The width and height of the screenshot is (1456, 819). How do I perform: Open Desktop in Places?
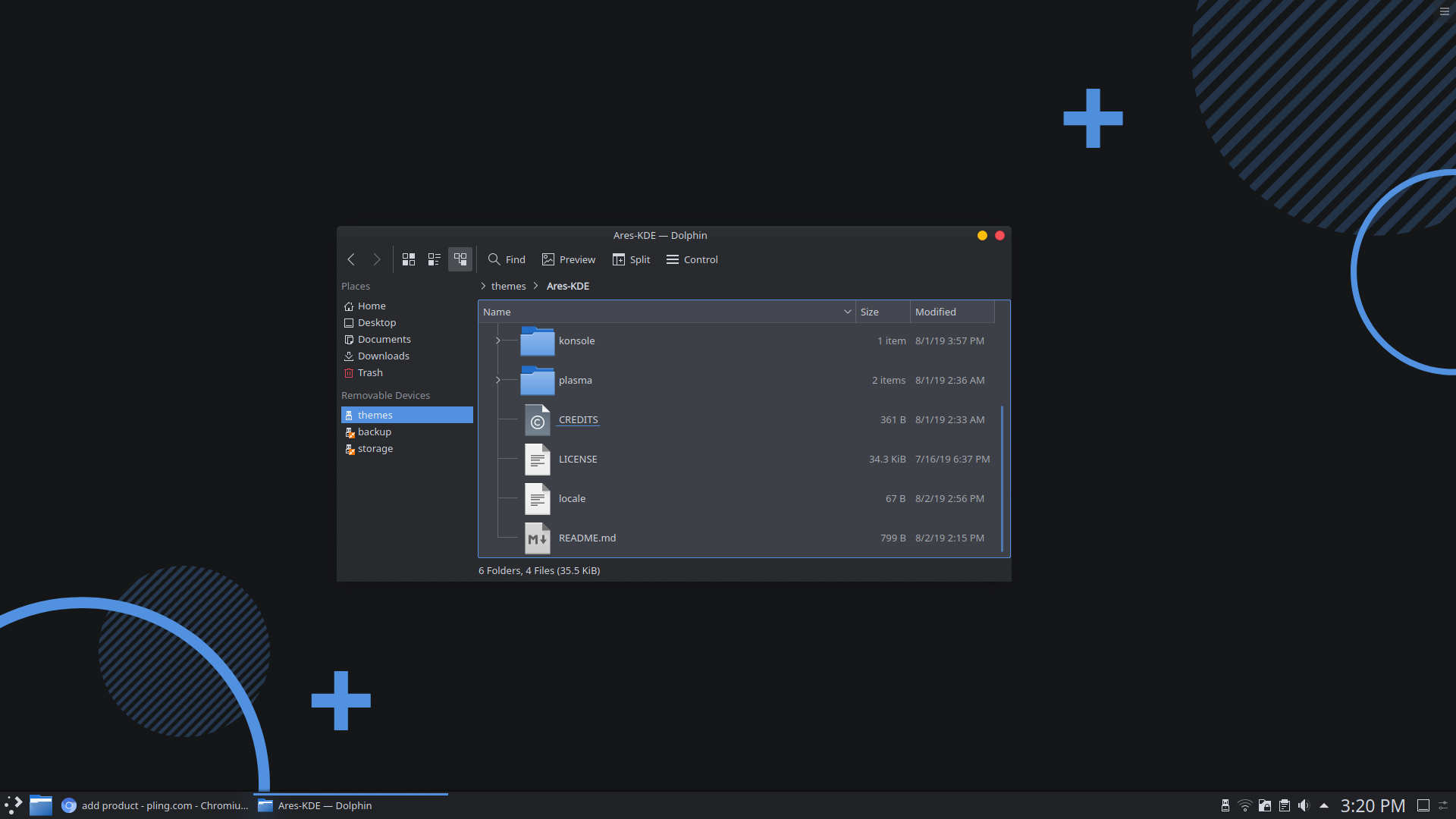pyautogui.click(x=406, y=322)
